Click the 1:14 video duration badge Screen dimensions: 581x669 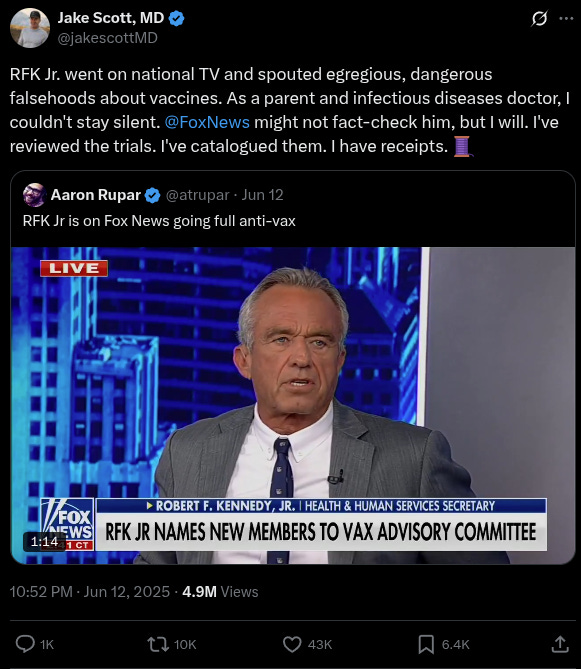pyautogui.click(x=44, y=542)
